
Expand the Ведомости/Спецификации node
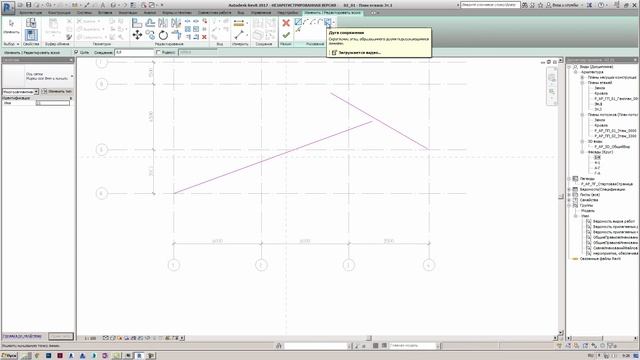point(569,189)
